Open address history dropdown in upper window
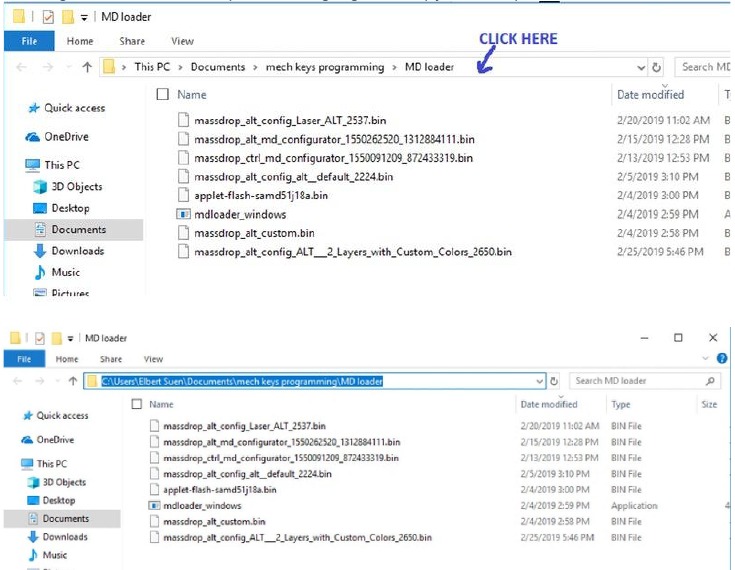Image resolution: width=735 pixels, height=570 pixels. point(641,68)
